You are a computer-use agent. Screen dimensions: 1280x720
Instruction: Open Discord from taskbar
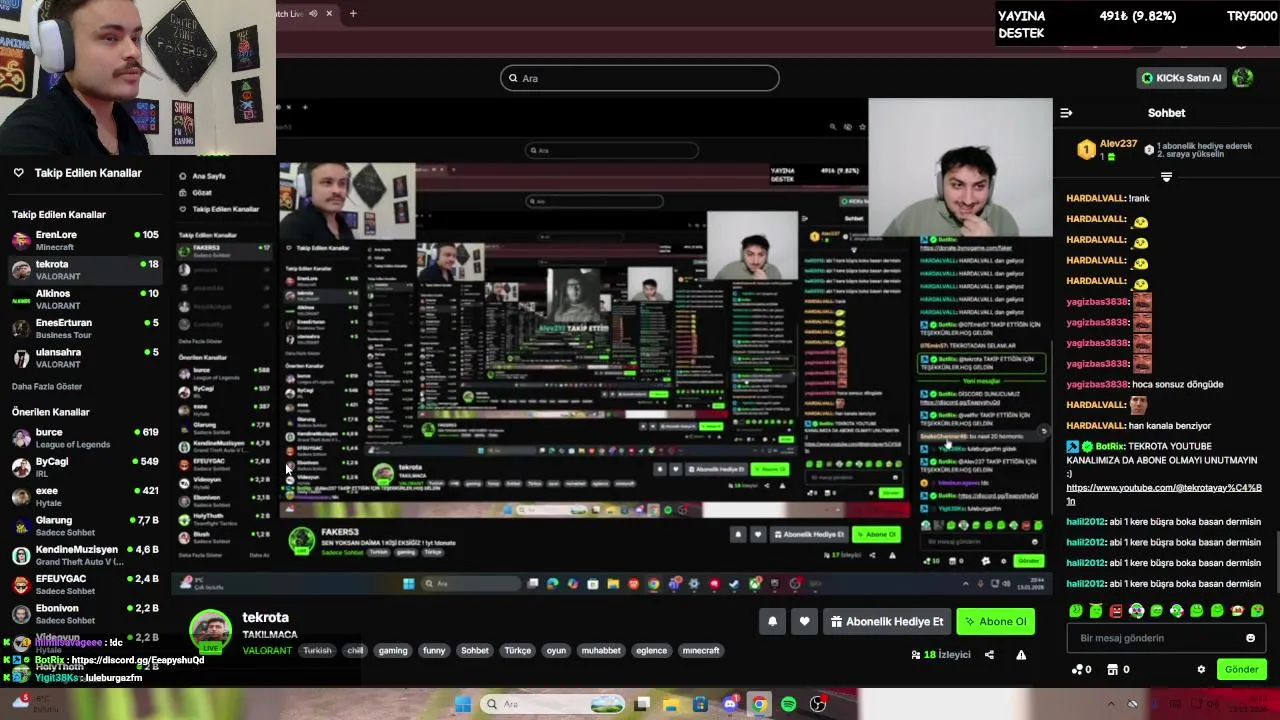click(x=730, y=704)
